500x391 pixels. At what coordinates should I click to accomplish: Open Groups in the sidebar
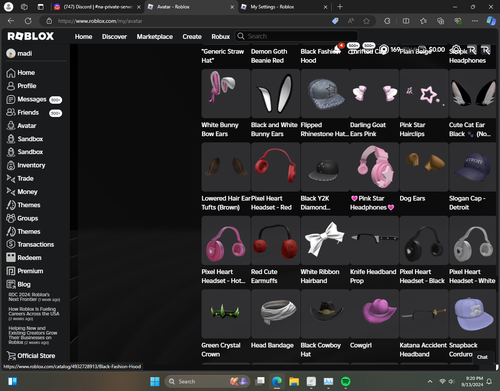pyautogui.click(x=22, y=218)
